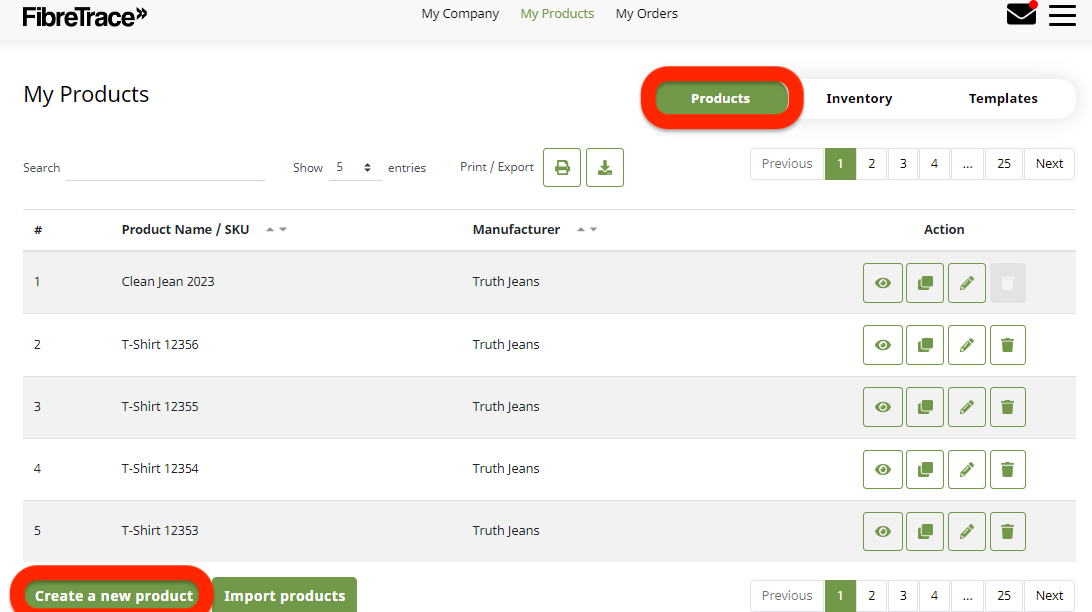View Clean Jean 2023 via eye icon
The image size is (1092, 612).
coord(883,283)
